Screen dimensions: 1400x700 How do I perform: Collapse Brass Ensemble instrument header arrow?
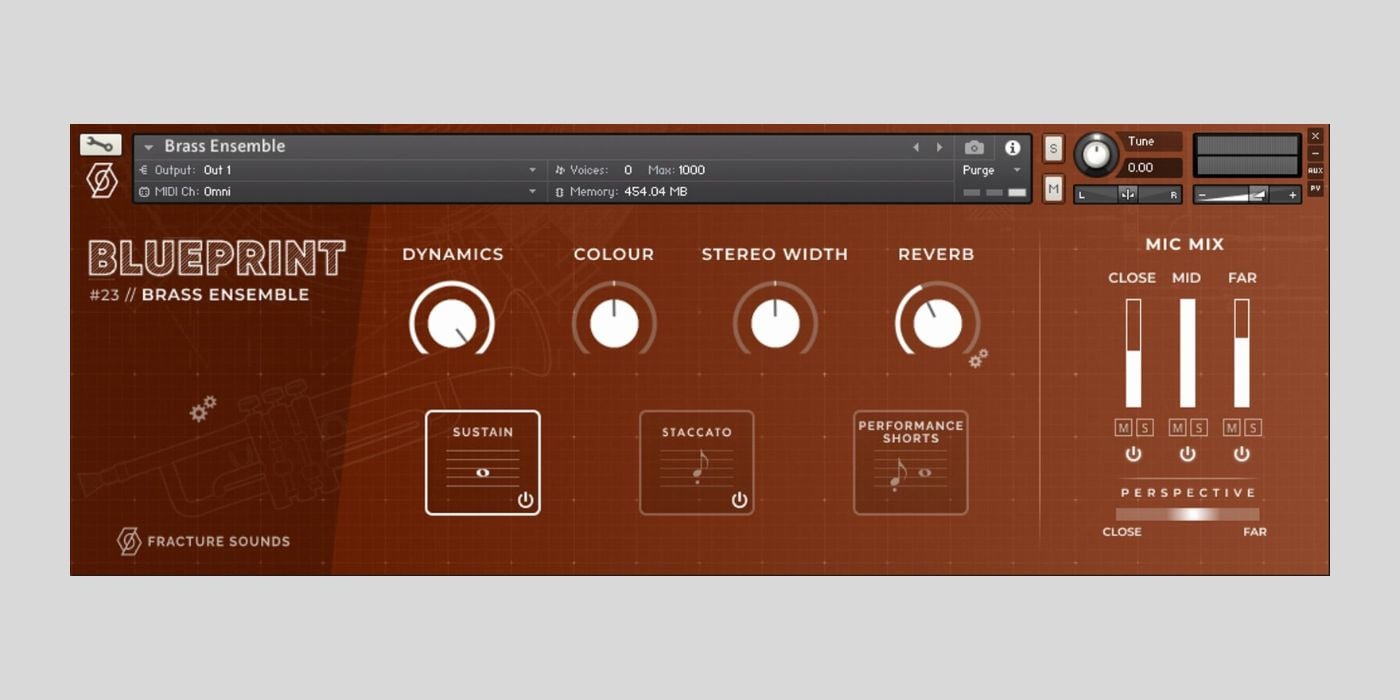[149, 147]
